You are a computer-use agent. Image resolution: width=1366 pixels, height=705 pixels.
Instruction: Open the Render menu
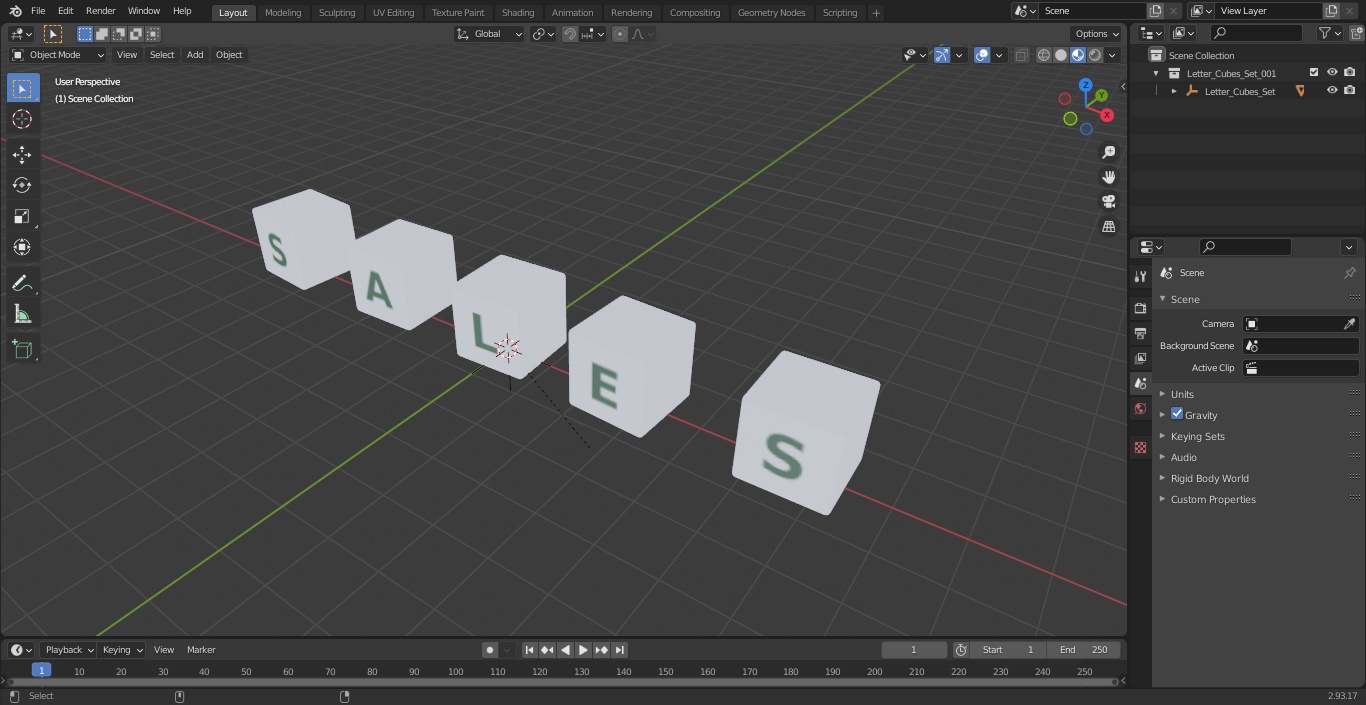point(100,11)
